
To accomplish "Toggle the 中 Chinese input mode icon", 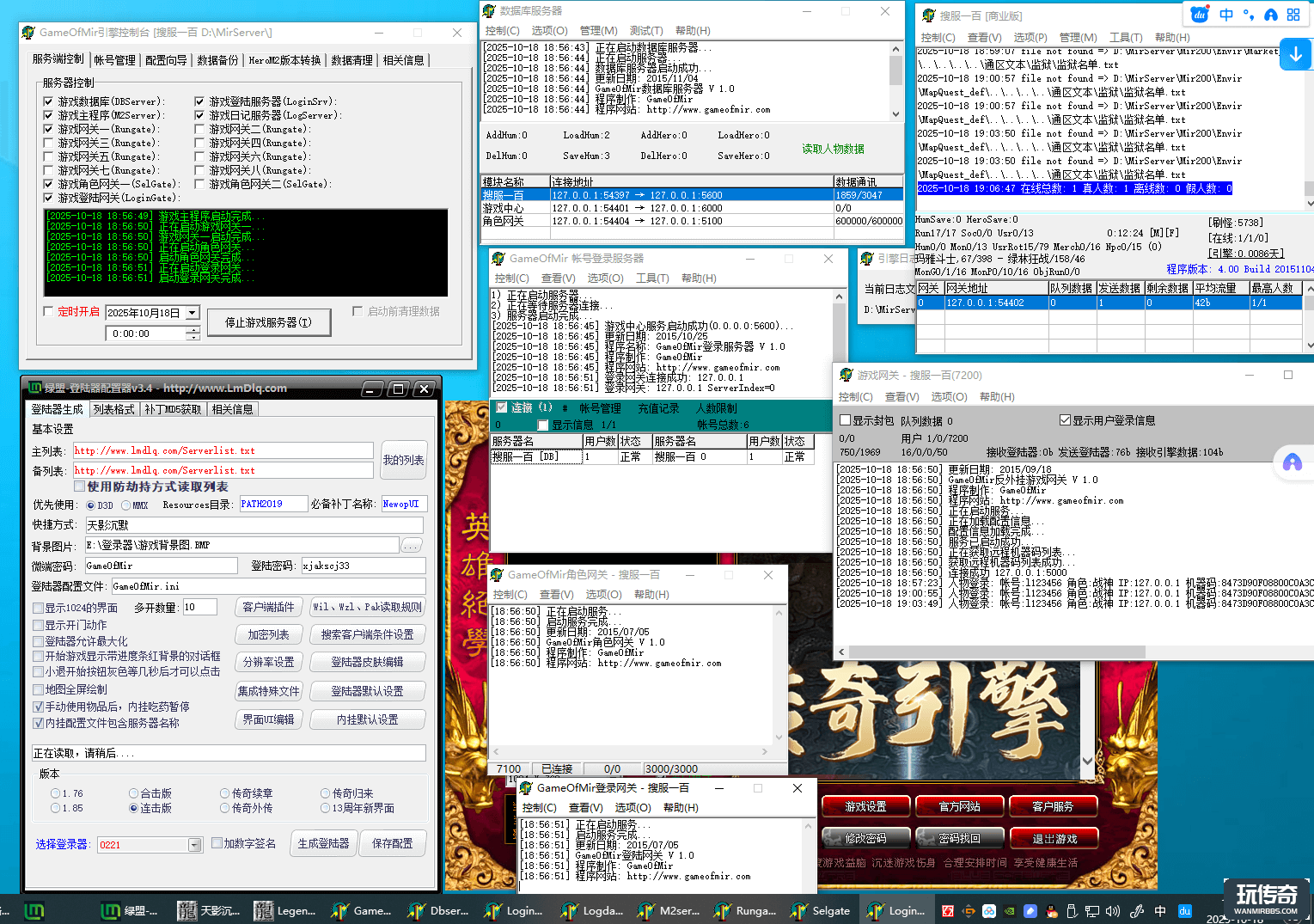I will coord(1226,15).
